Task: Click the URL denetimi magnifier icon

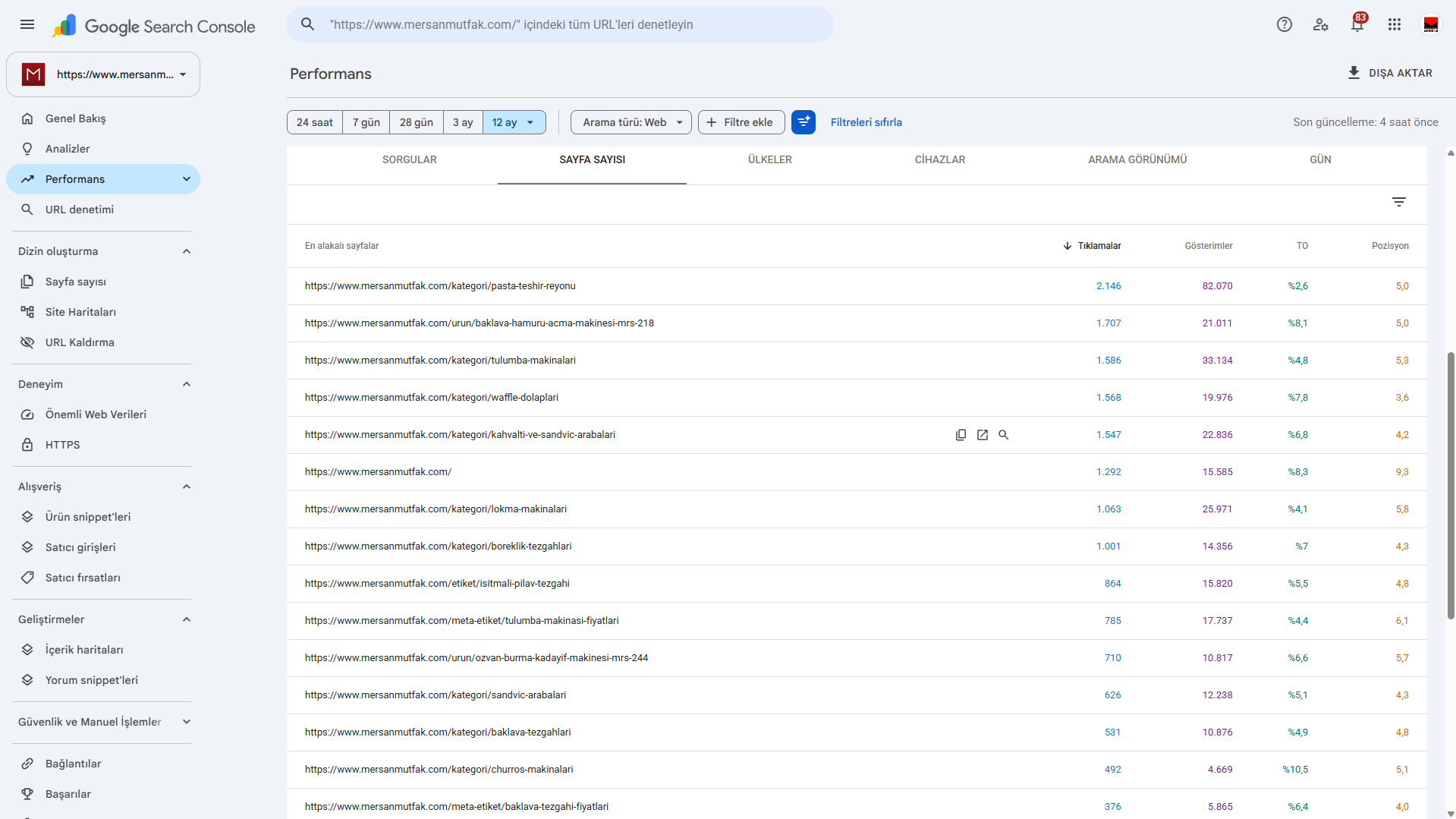Action: [x=27, y=209]
